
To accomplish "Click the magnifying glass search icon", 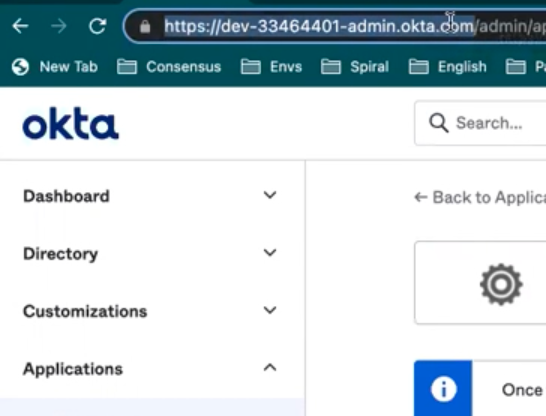I will [438, 123].
